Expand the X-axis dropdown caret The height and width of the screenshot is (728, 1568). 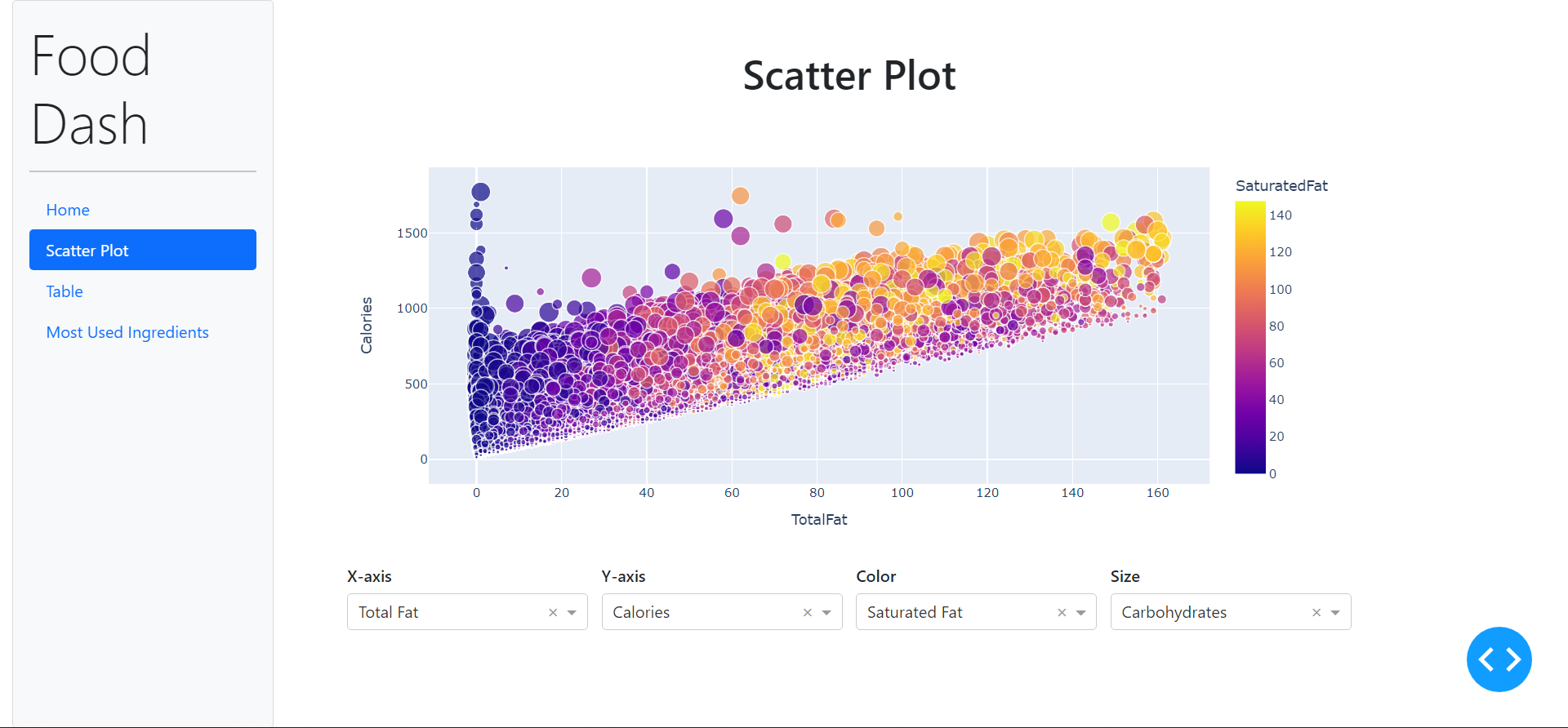click(572, 612)
